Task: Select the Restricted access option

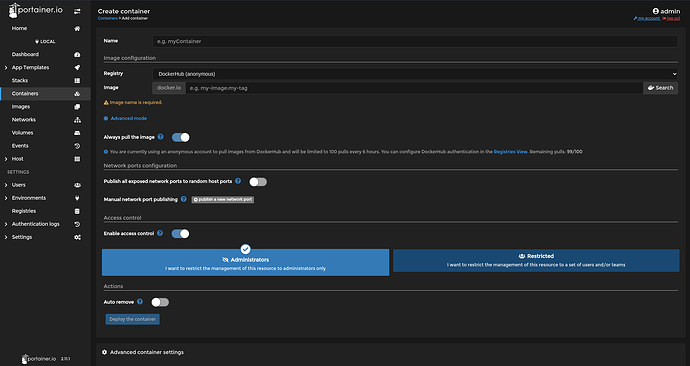Action: point(536,260)
